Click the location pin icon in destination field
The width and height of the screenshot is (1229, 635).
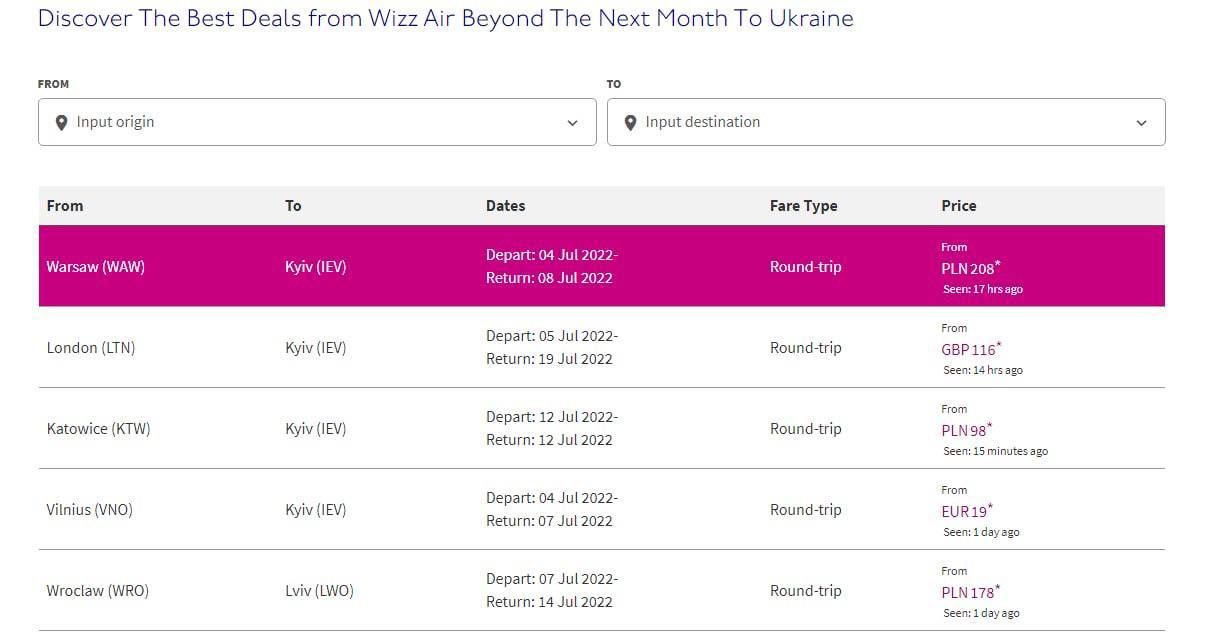[630, 123]
